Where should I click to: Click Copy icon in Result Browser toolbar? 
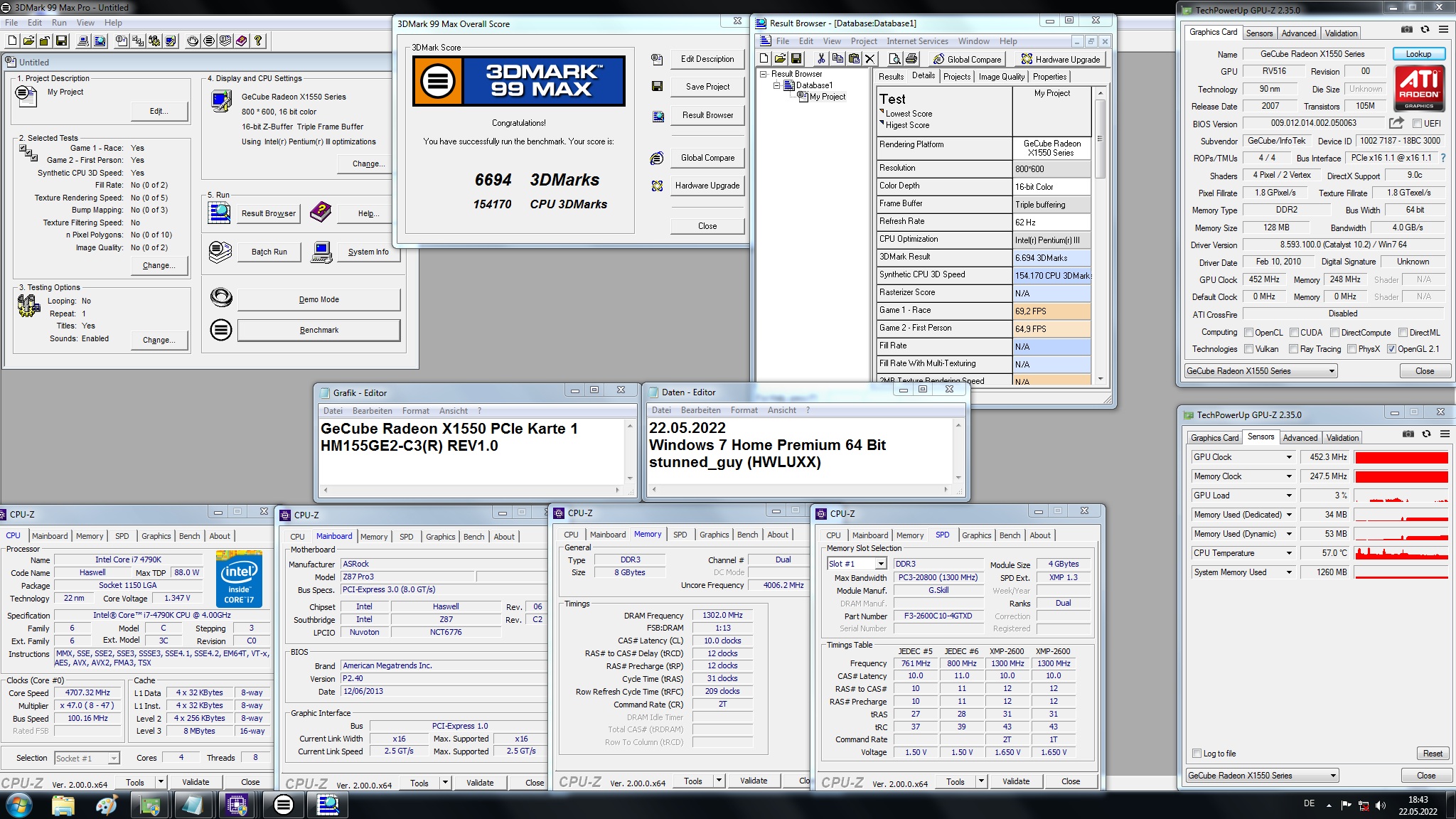tap(837, 58)
